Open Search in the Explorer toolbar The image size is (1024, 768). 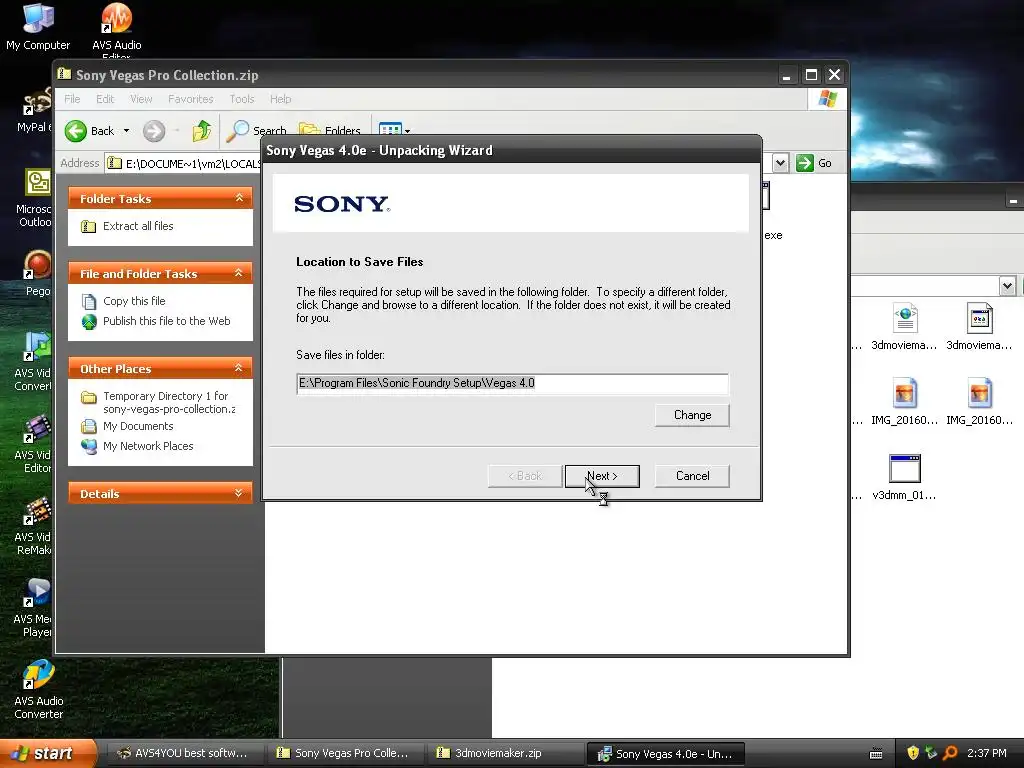[257, 131]
